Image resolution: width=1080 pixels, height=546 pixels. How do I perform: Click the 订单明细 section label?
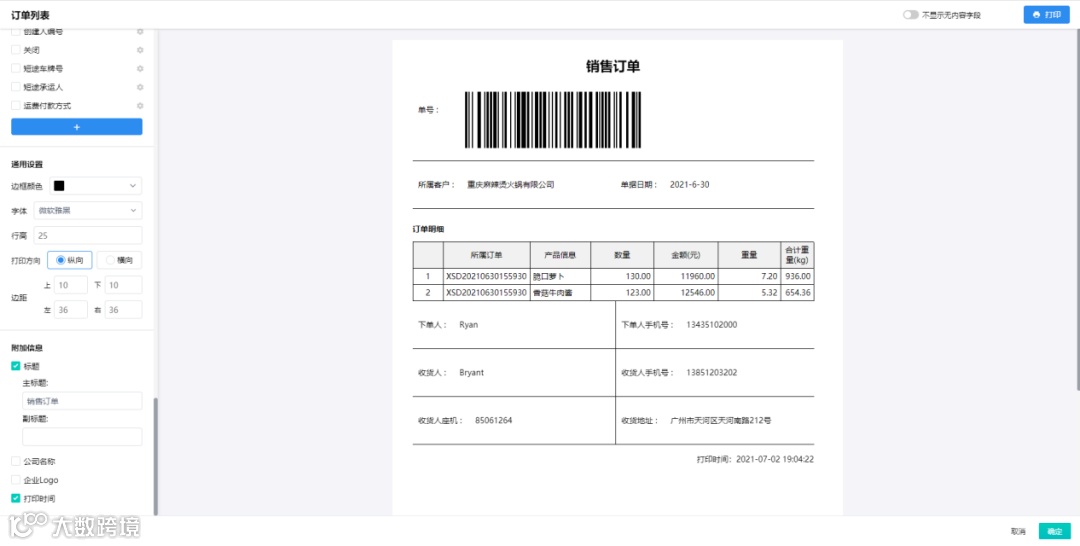coord(428,229)
